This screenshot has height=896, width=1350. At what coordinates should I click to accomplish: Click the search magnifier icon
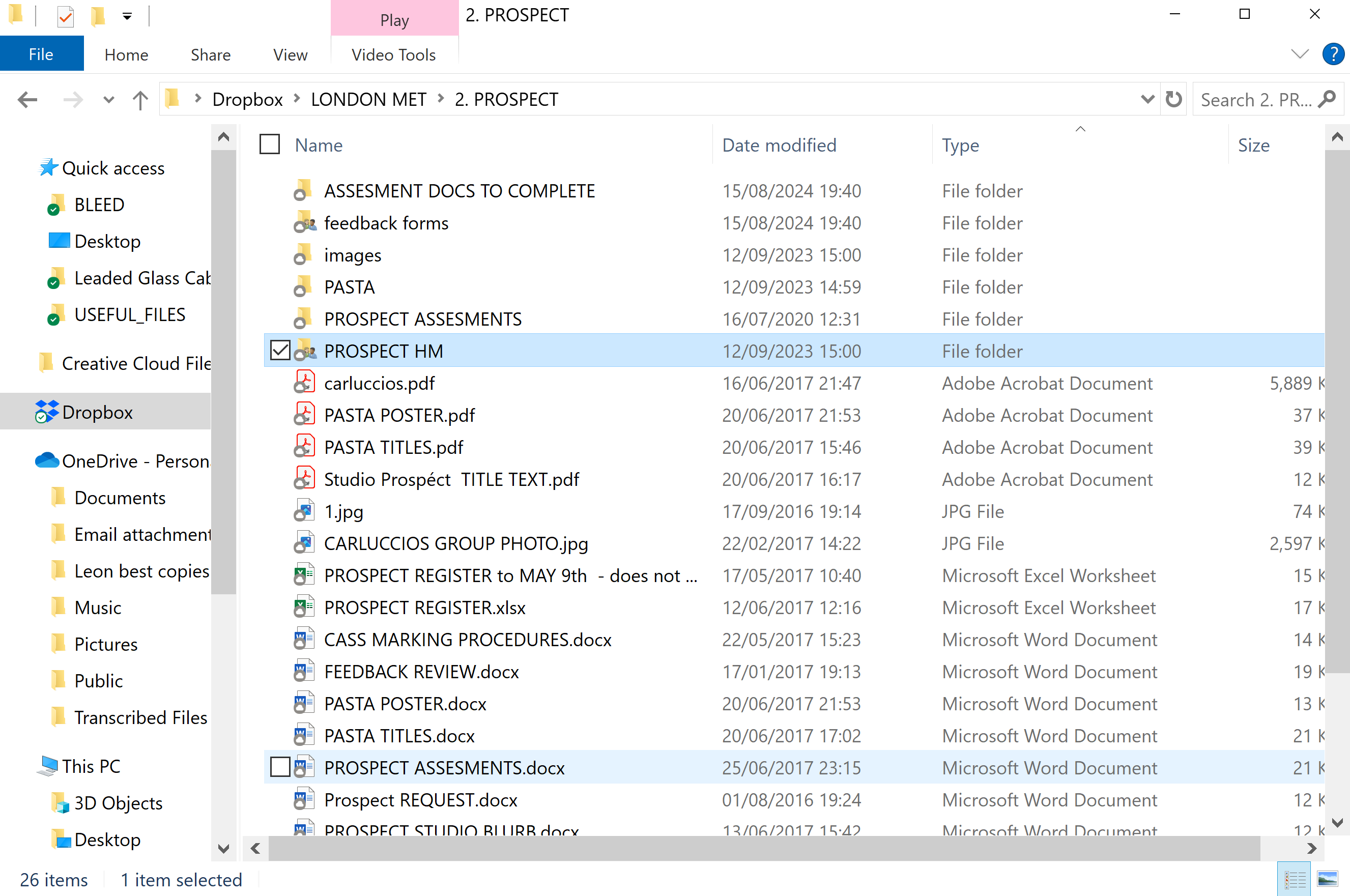tap(1327, 99)
